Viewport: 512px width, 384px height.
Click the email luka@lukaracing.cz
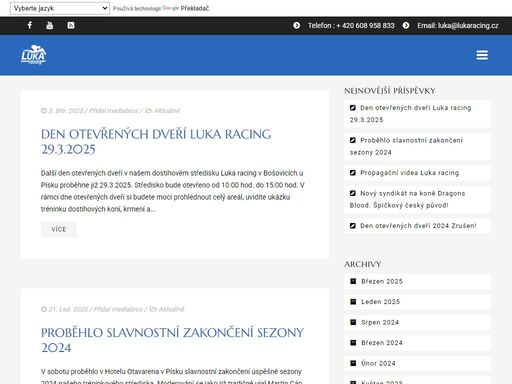click(468, 26)
